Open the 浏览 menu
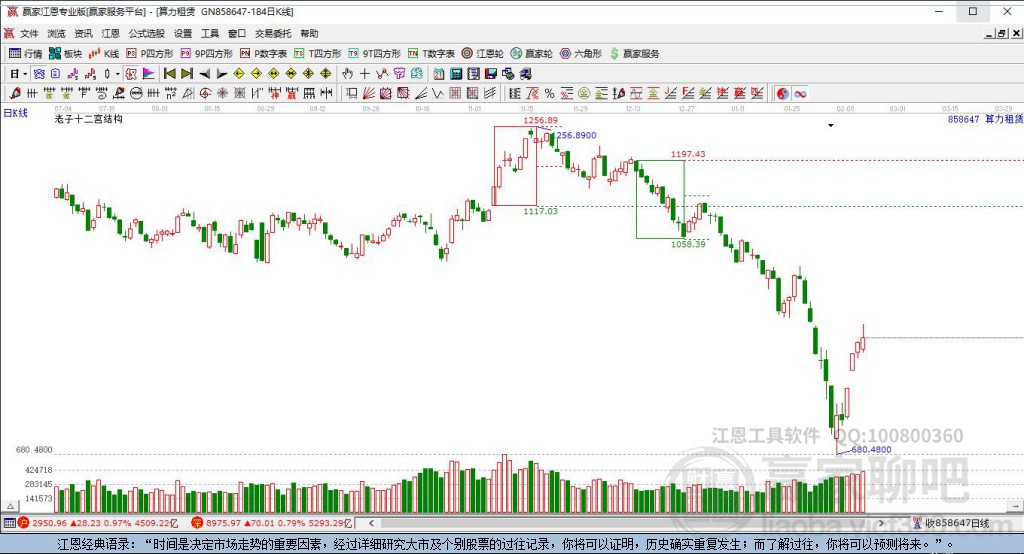 point(56,33)
